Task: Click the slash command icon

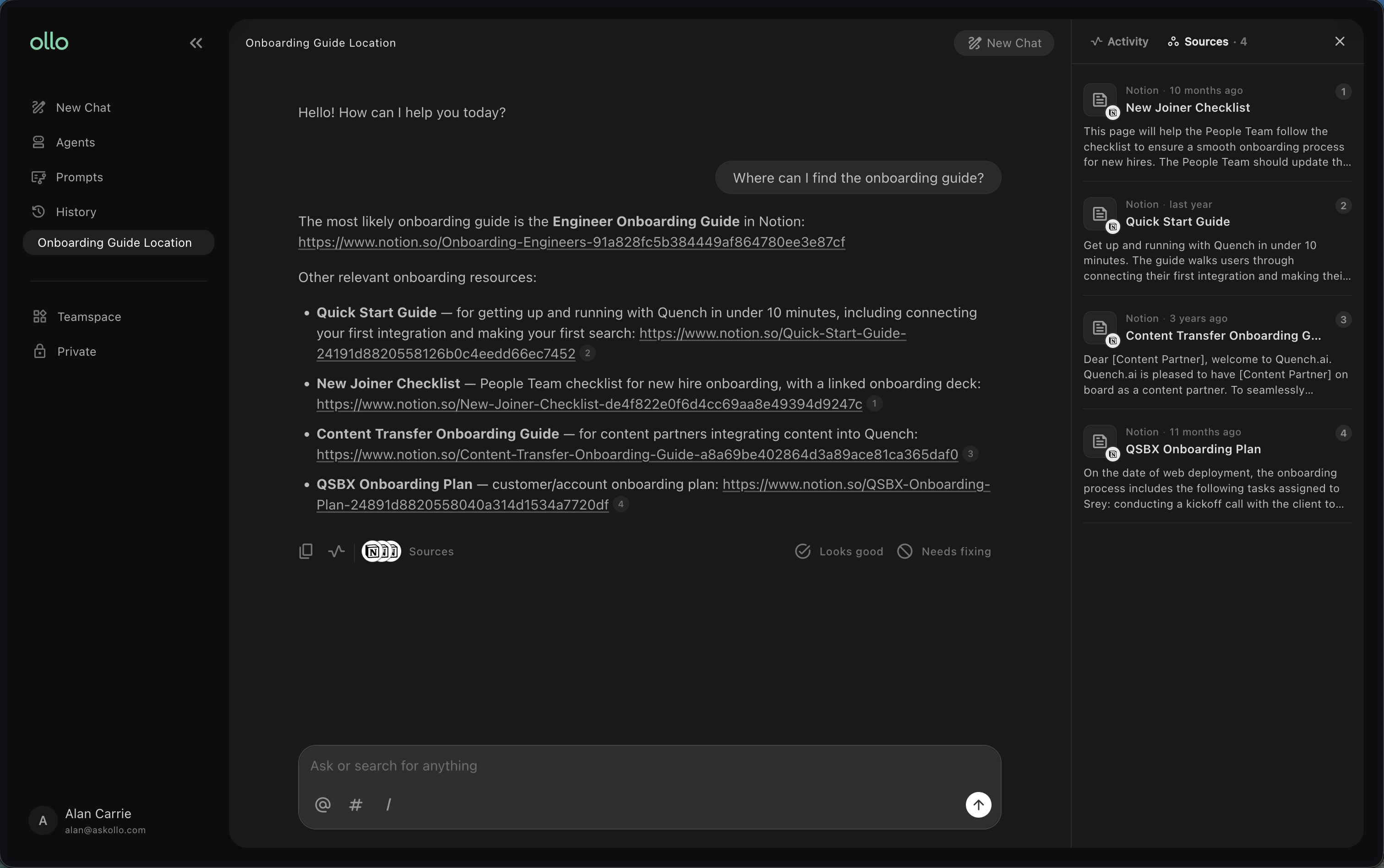Action: tap(389, 805)
